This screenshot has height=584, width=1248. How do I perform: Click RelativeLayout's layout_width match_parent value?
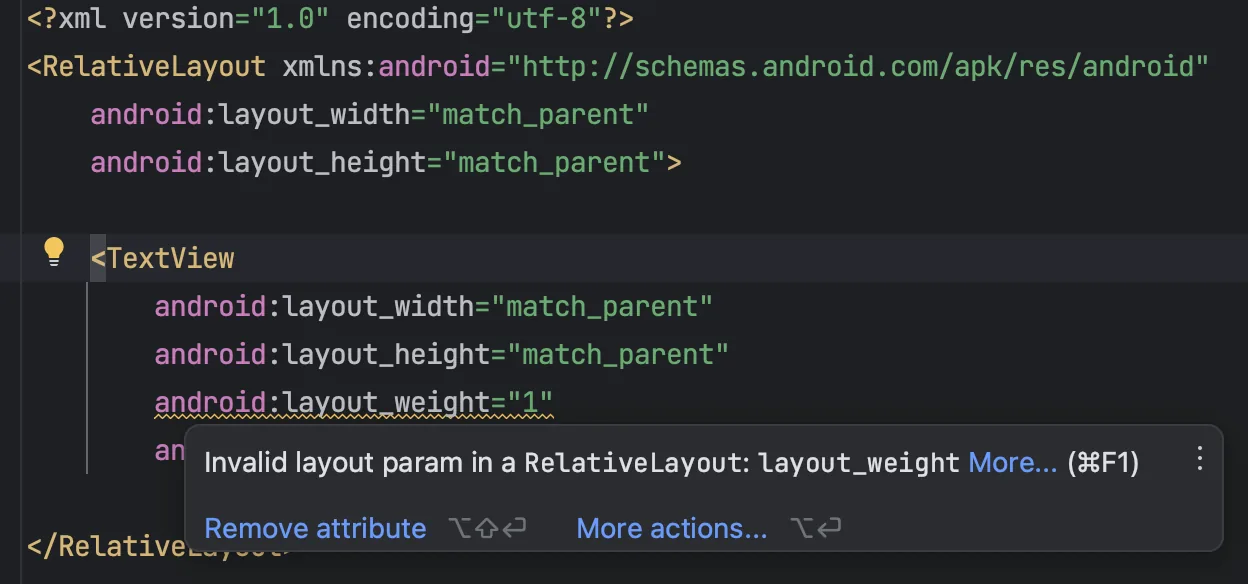tap(538, 114)
